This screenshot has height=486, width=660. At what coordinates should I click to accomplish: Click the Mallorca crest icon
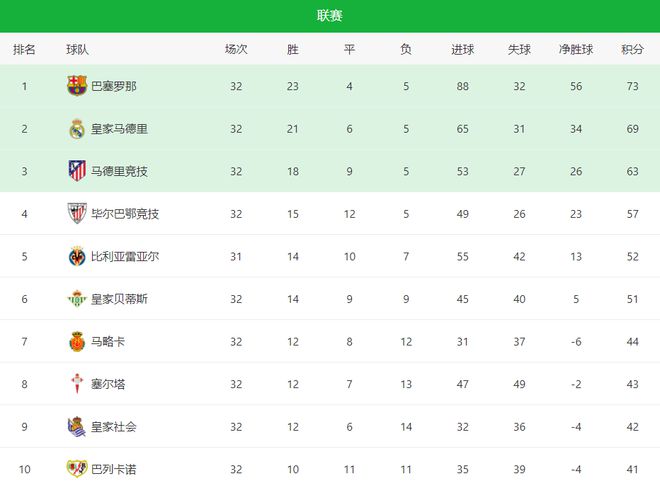tap(76, 341)
